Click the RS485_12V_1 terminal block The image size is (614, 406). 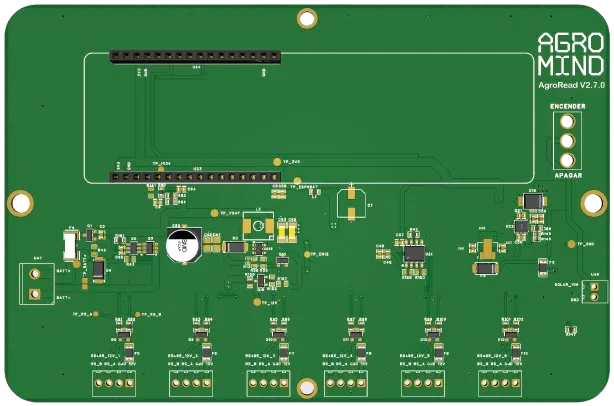pos(114,383)
